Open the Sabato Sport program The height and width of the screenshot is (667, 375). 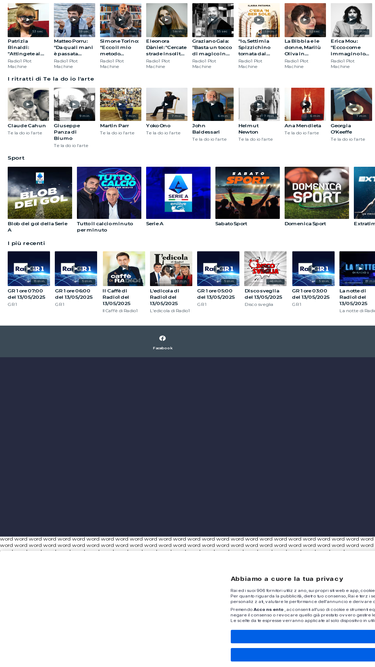tap(247, 193)
